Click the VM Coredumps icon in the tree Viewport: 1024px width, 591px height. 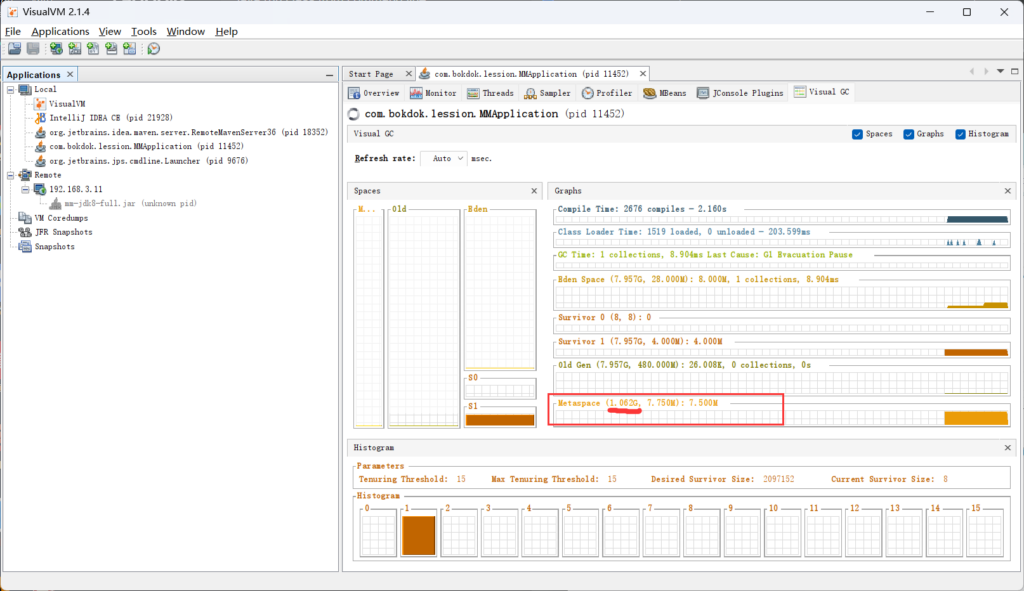pyautogui.click(x=25, y=217)
